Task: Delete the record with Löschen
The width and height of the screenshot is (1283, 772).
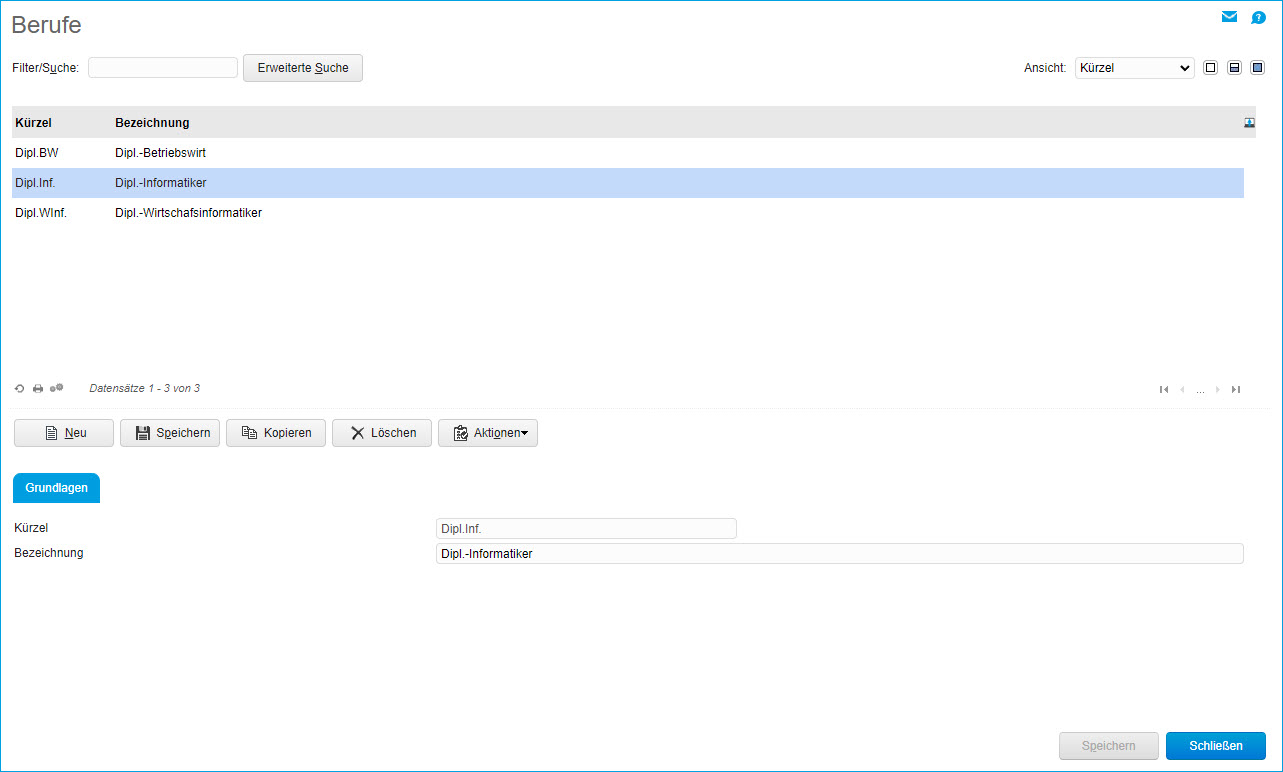Action: tap(382, 433)
